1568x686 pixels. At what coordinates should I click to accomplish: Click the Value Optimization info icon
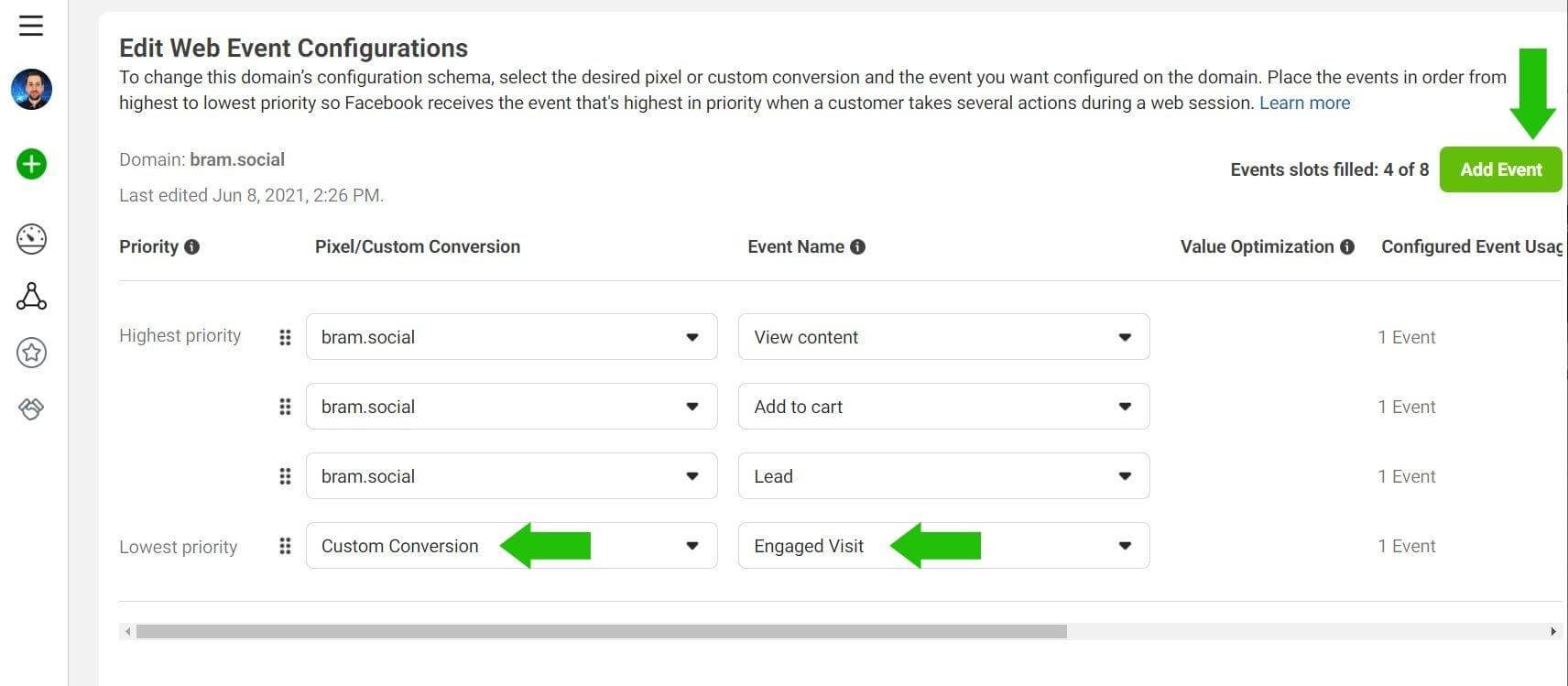1347,246
